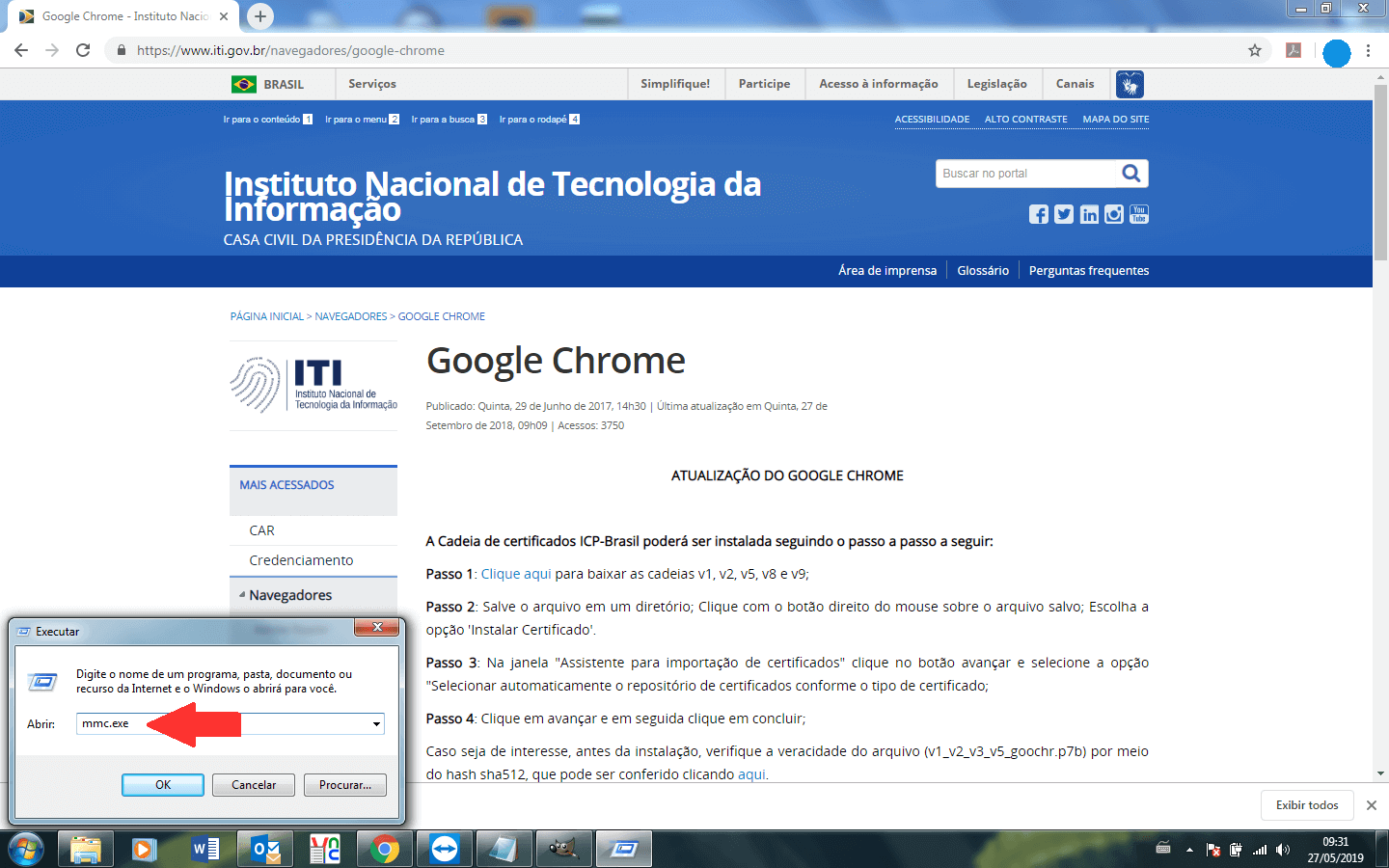Close the downloads bar

1371,805
